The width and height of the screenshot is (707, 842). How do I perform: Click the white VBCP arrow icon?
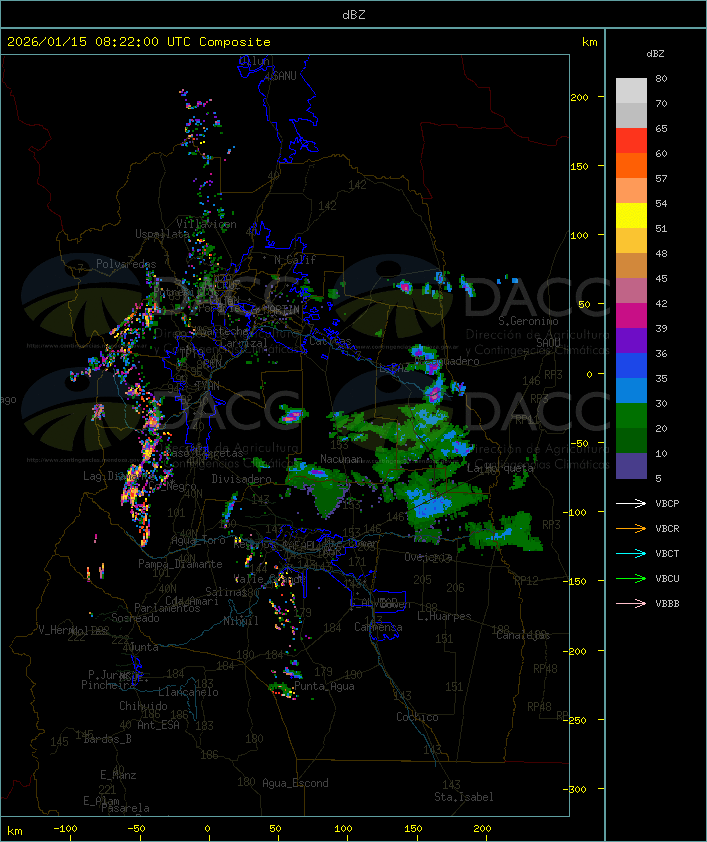point(631,503)
